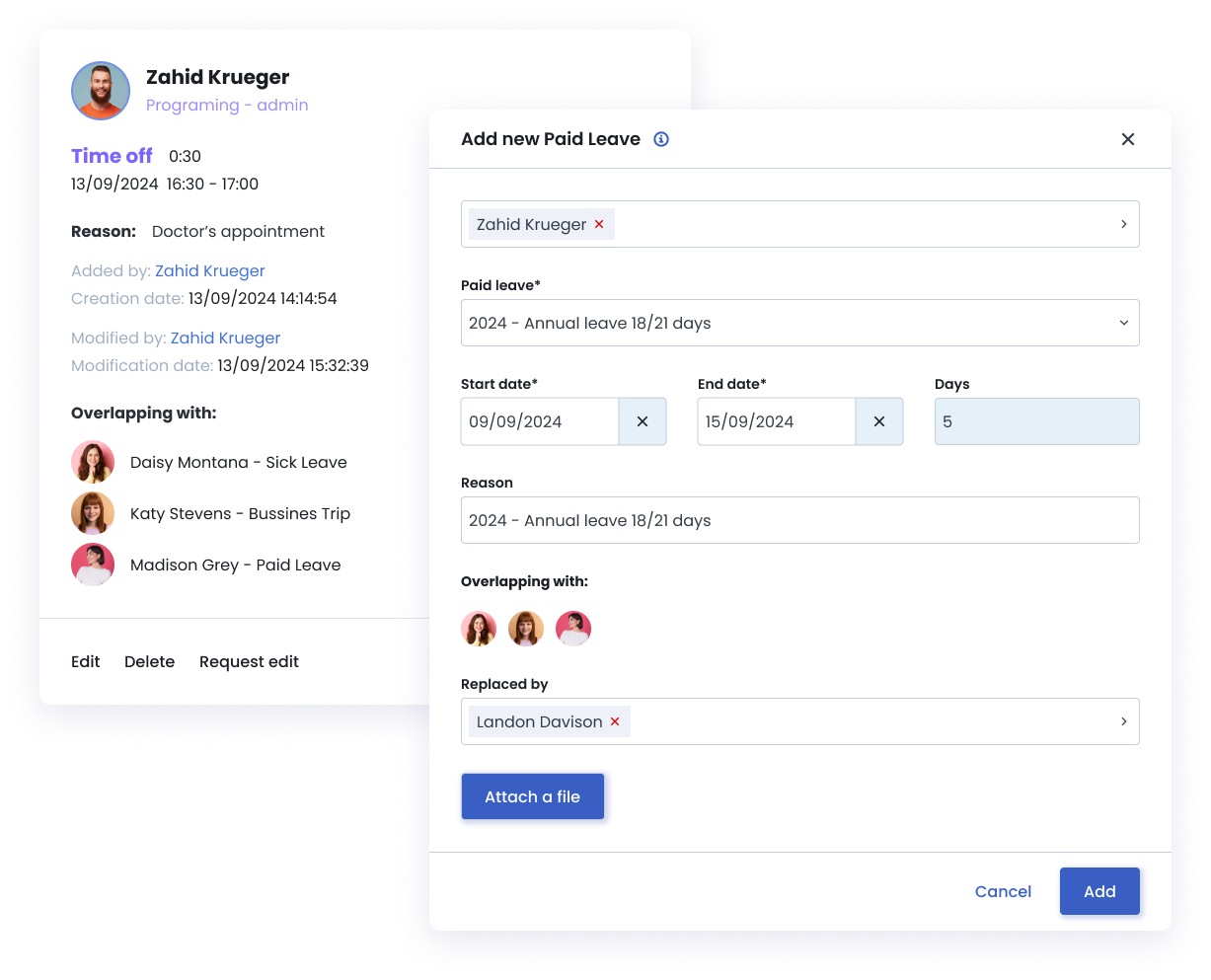
Task: Remove Zahid Krueger tag with red X
Action: 599,225
